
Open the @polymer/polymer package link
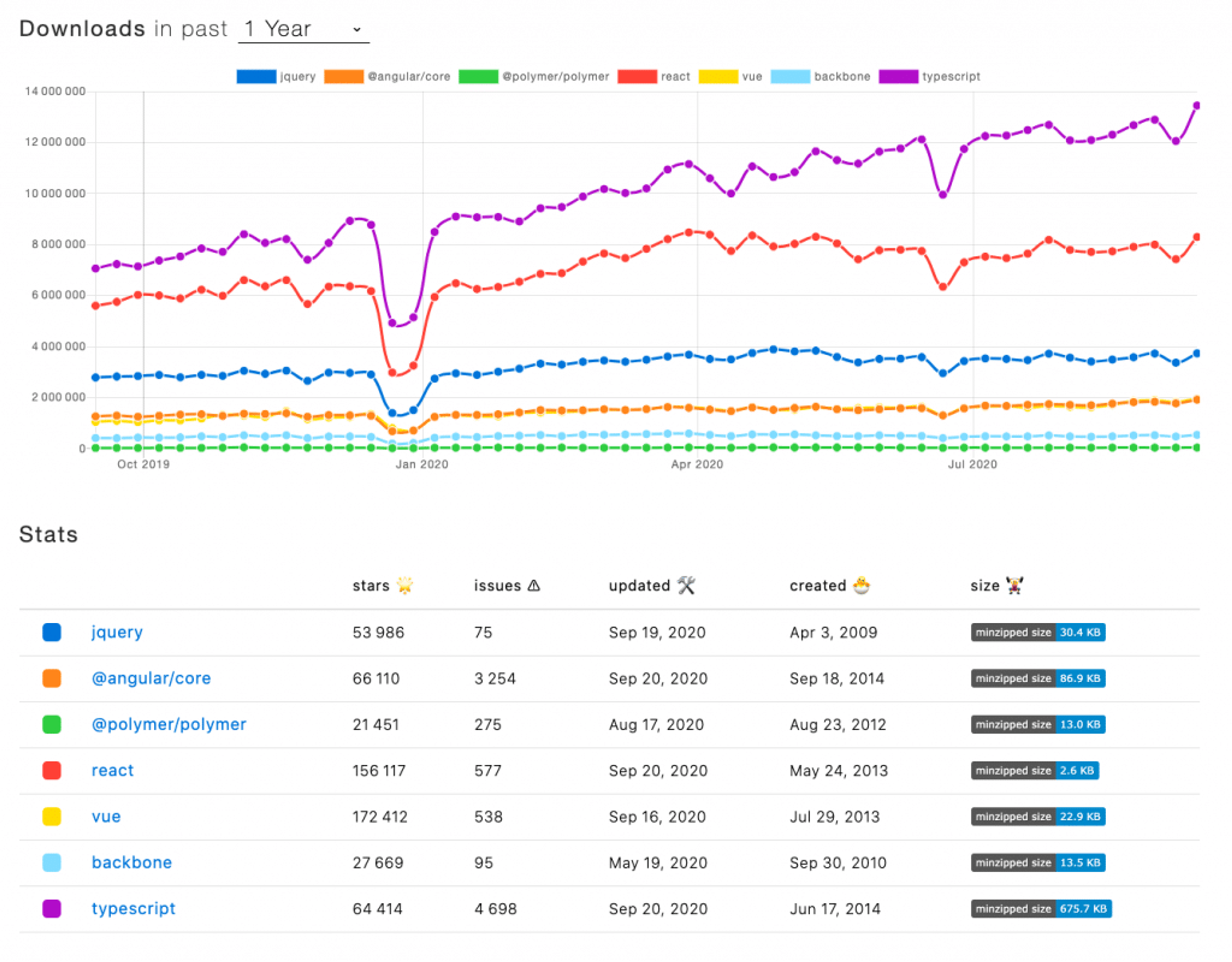click(x=169, y=725)
